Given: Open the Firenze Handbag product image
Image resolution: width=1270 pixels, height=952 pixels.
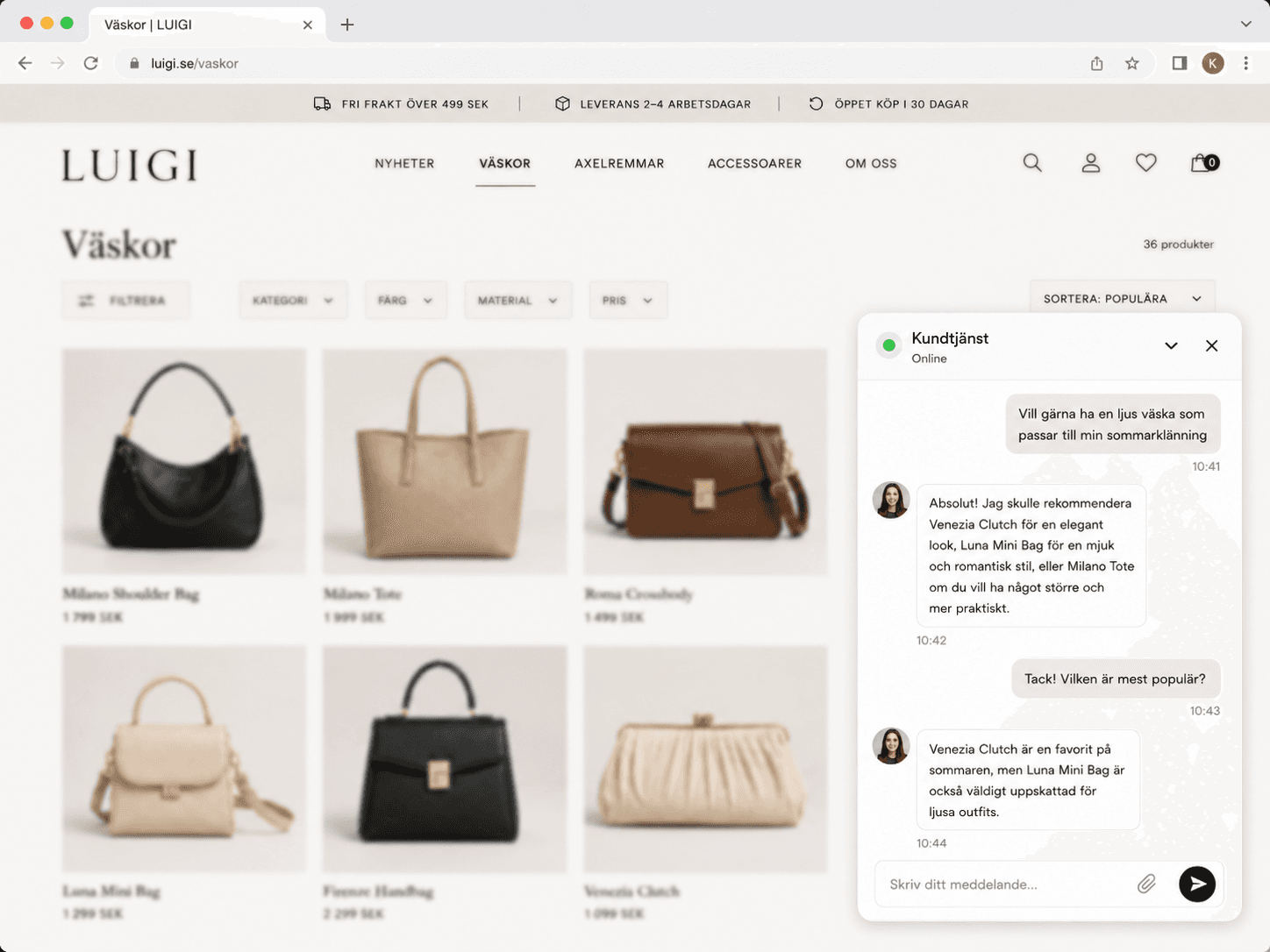Looking at the screenshot, I should coord(445,759).
